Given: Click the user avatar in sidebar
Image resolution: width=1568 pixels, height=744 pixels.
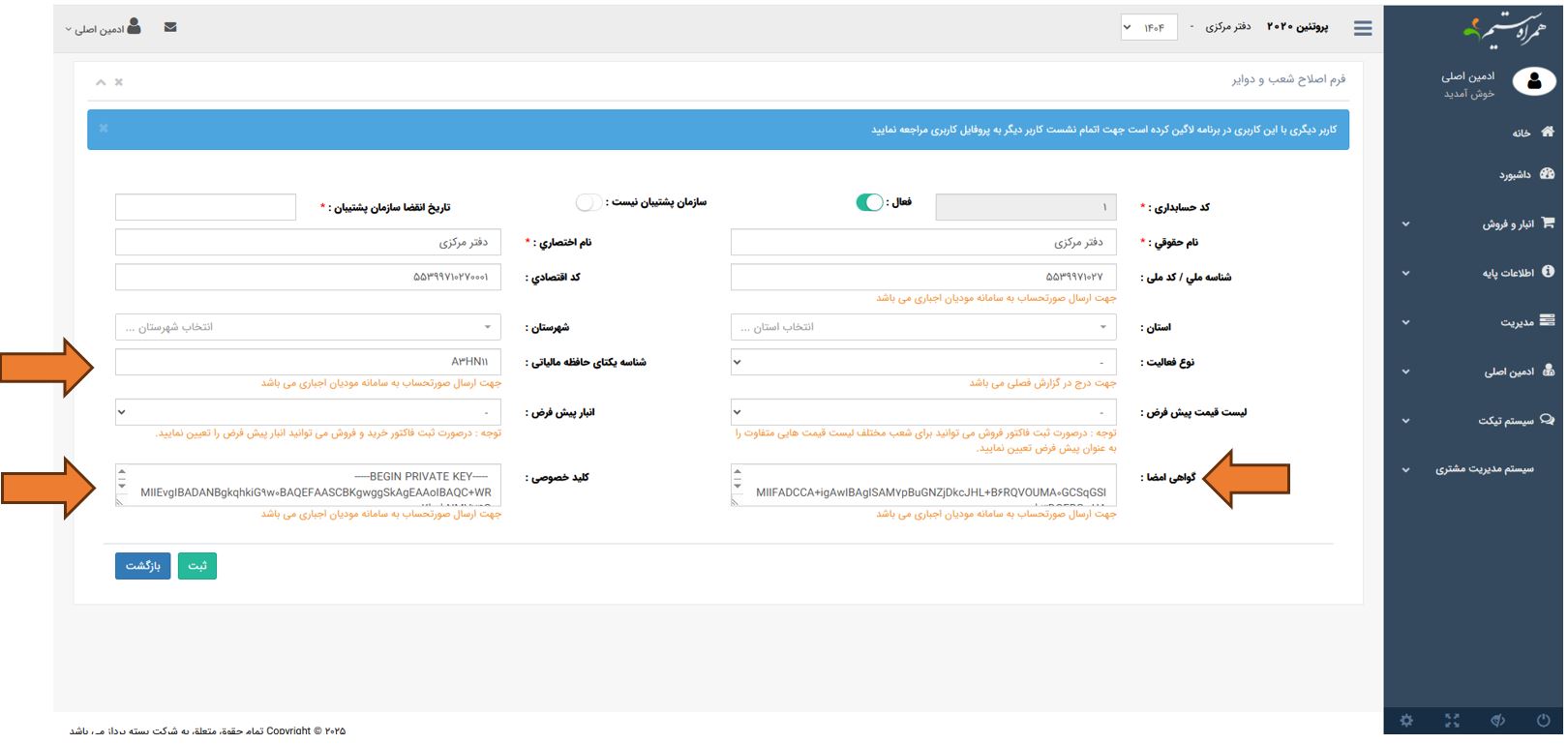Looking at the screenshot, I should [1534, 82].
